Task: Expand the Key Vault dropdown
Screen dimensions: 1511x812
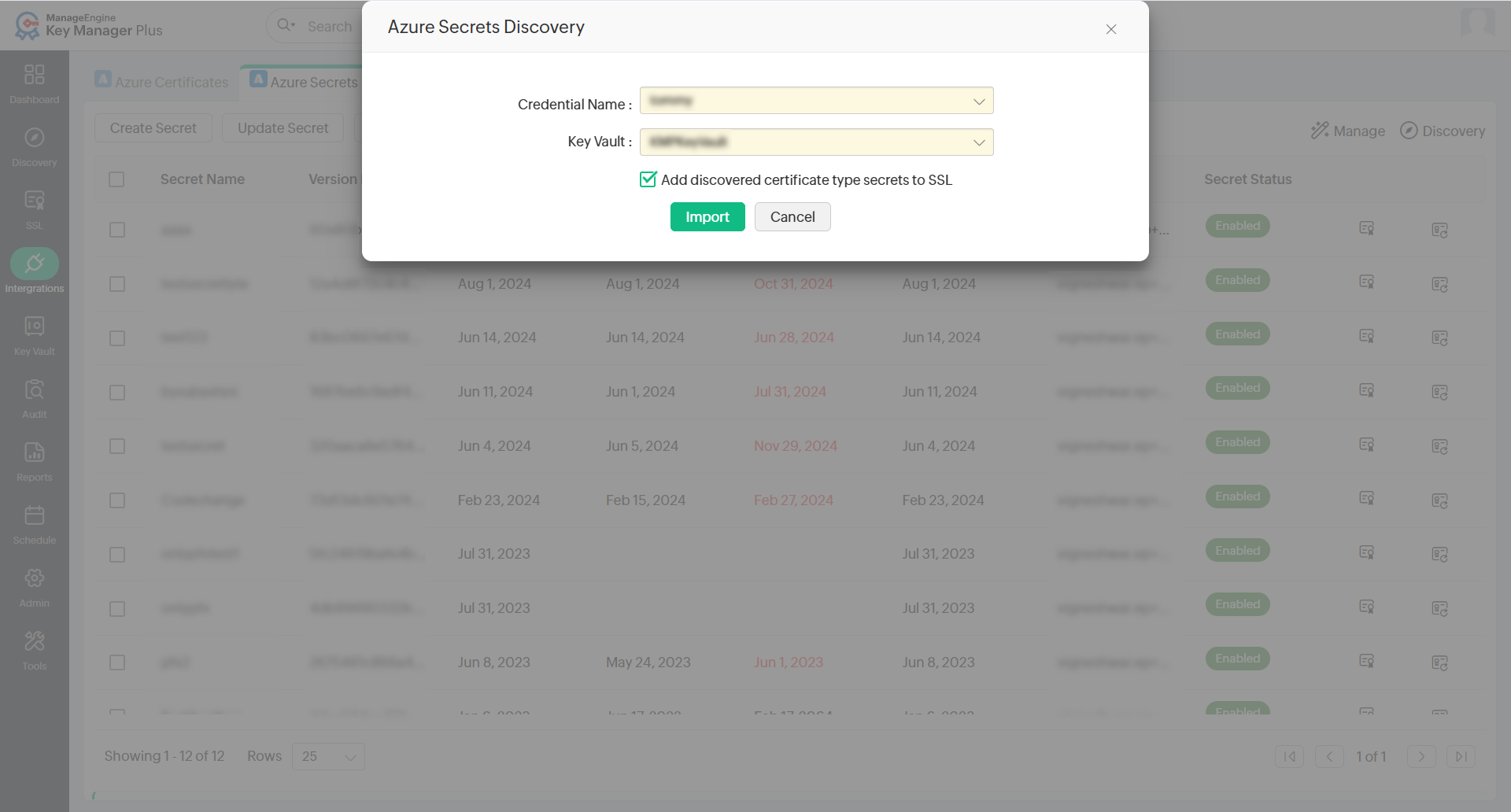Action: click(x=817, y=142)
